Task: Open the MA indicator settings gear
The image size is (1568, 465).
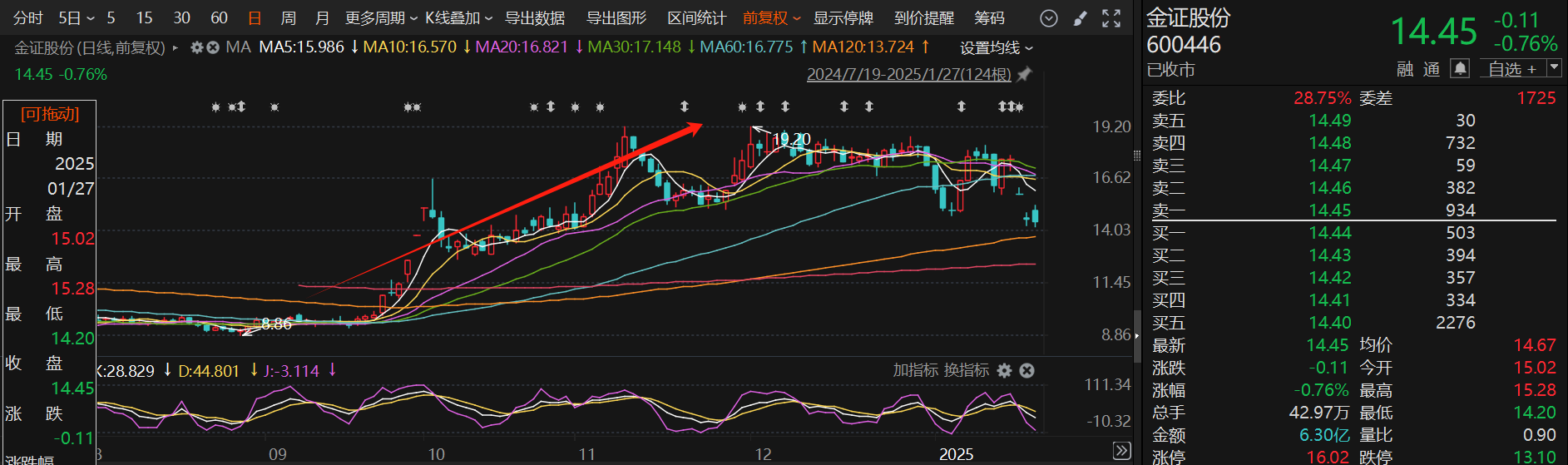Action: pos(197,47)
